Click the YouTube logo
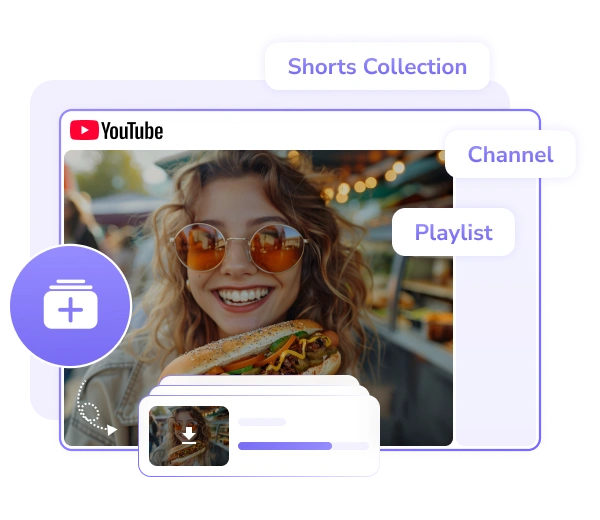 [x=116, y=130]
